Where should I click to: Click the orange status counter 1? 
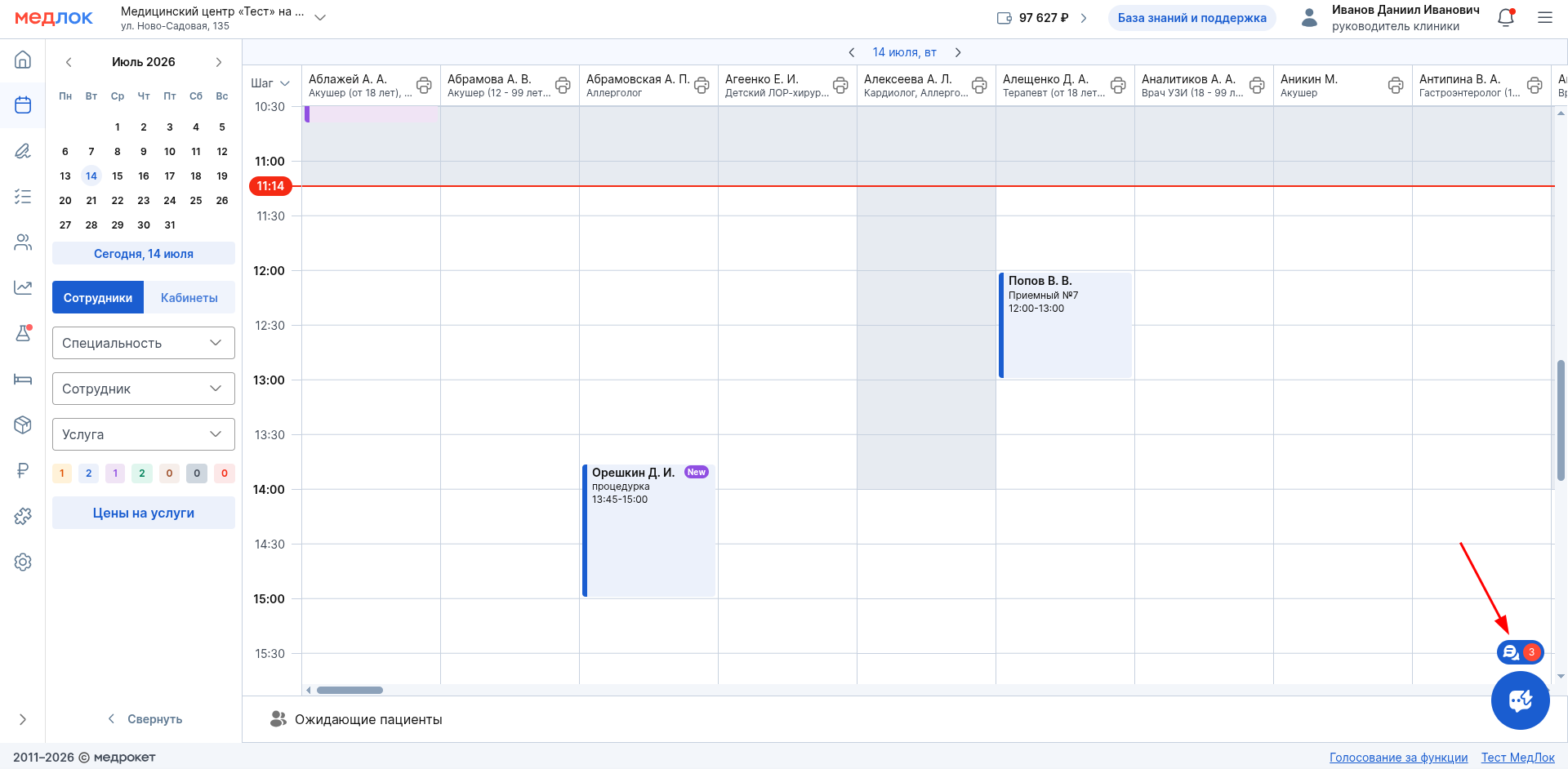click(x=62, y=473)
